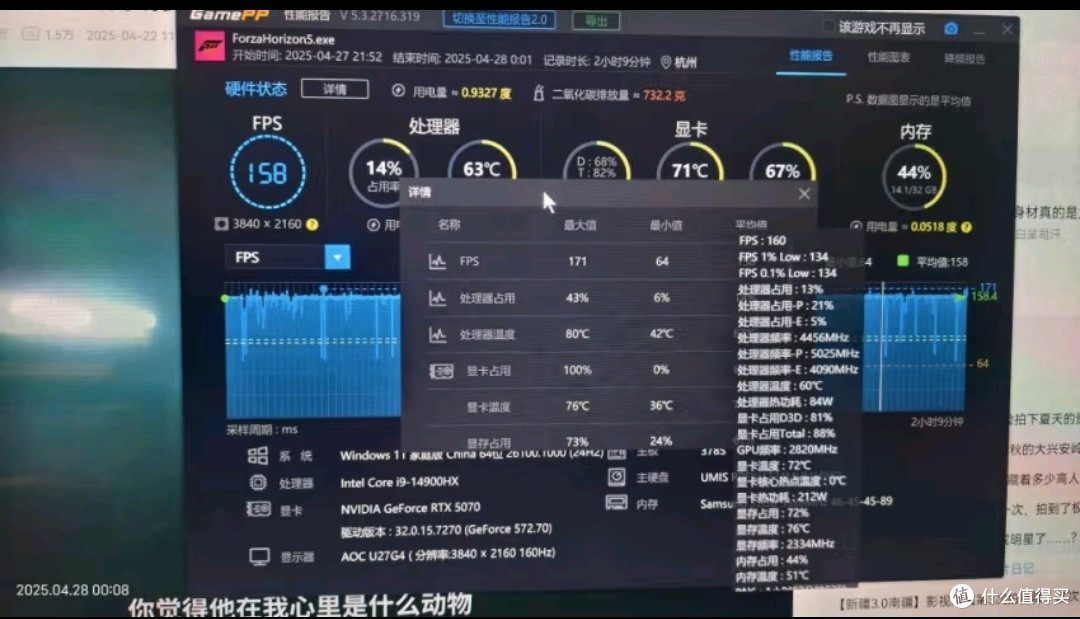This screenshot has height=619, width=1080.
Task: Close the 详情 popup dialog
Action: point(804,194)
